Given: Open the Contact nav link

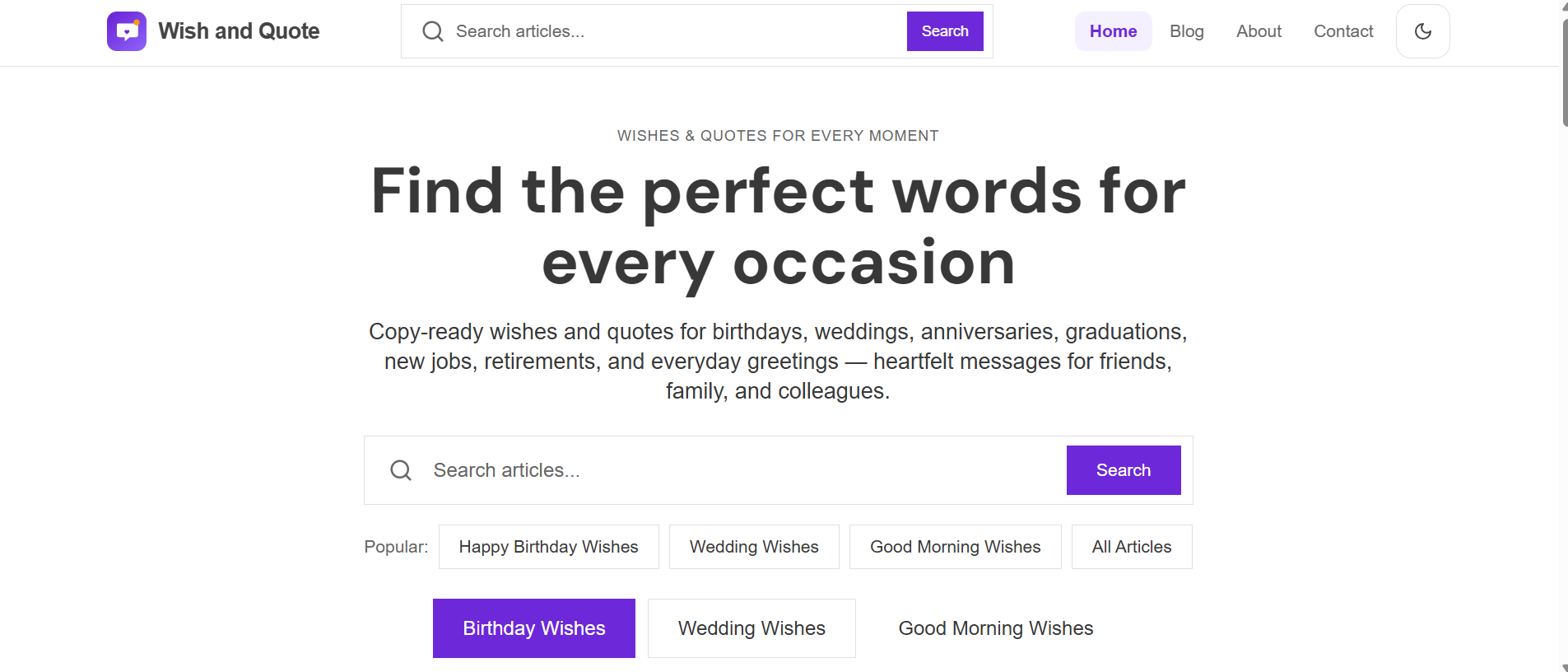Looking at the screenshot, I should coord(1343,31).
